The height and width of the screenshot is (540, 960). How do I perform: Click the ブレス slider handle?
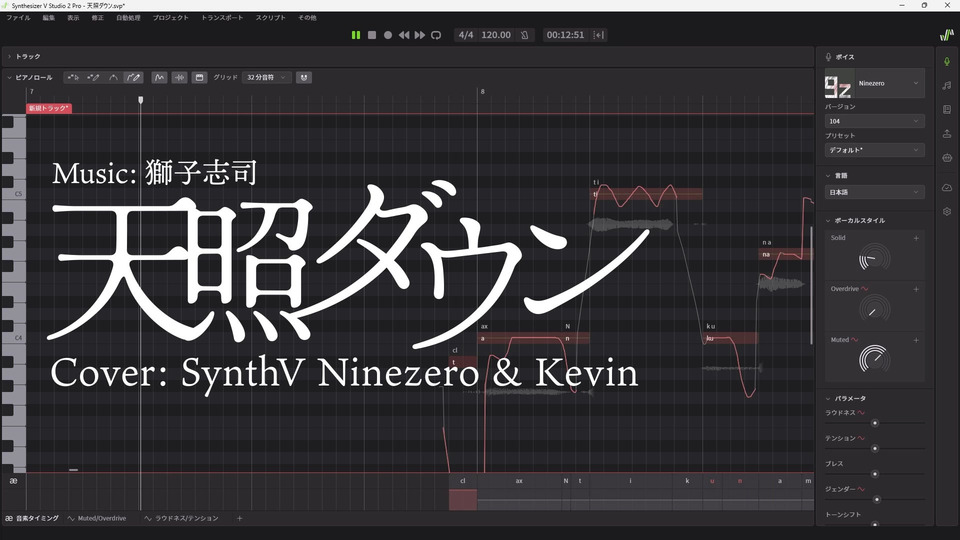[x=875, y=474]
